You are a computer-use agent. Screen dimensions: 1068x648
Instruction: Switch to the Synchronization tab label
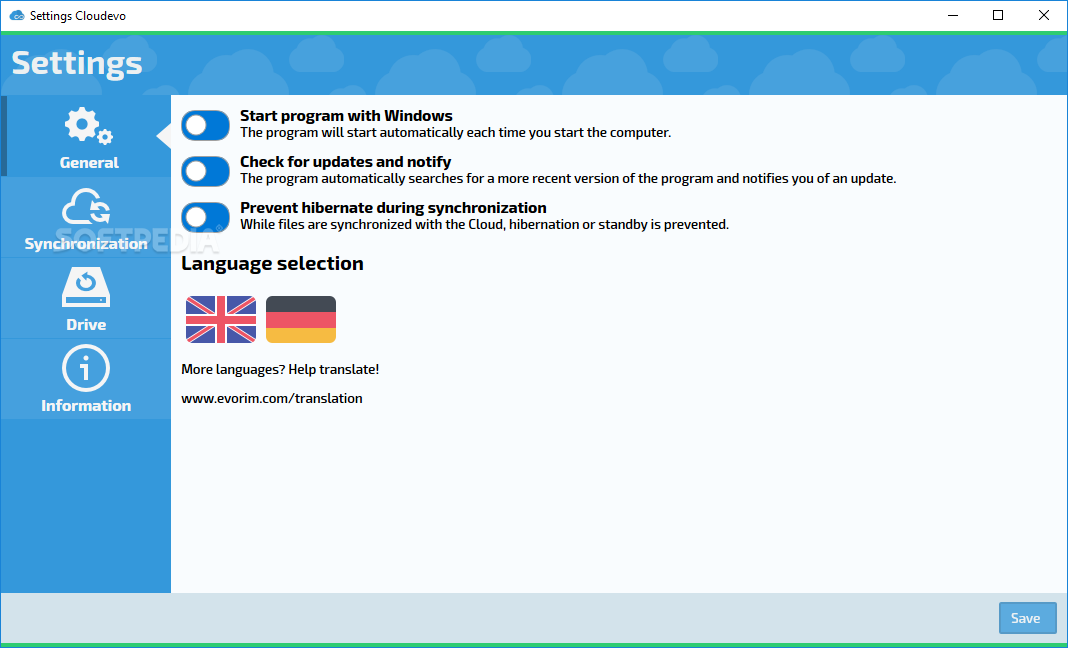[x=86, y=244]
